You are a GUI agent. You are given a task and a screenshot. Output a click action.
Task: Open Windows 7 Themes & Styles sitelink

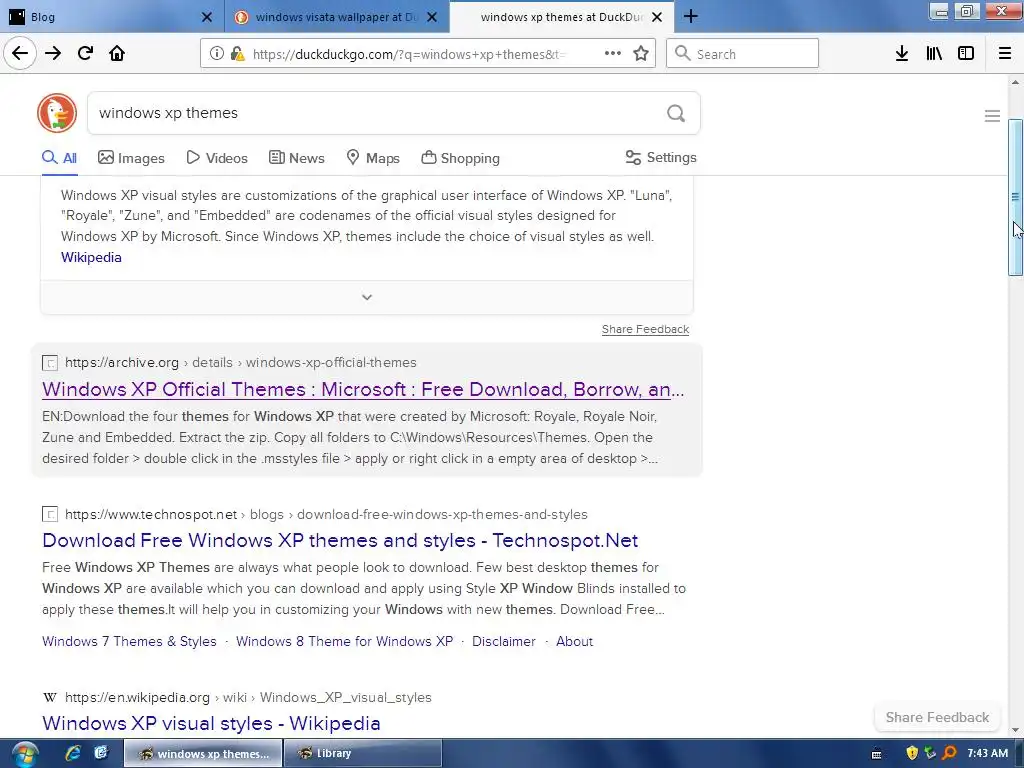(129, 641)
